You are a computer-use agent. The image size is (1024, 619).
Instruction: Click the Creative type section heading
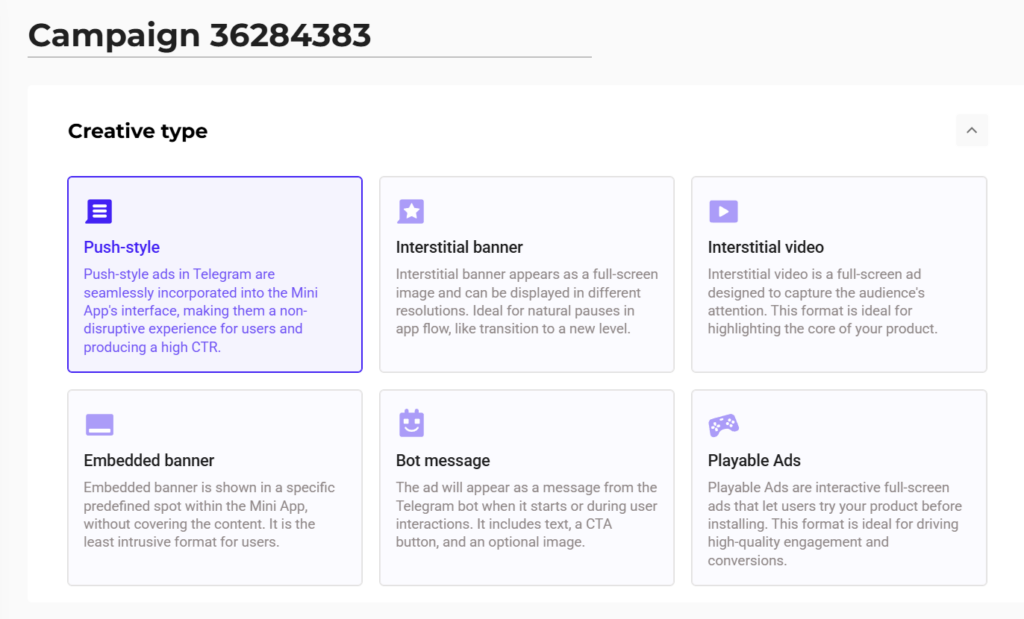(138, 131)
